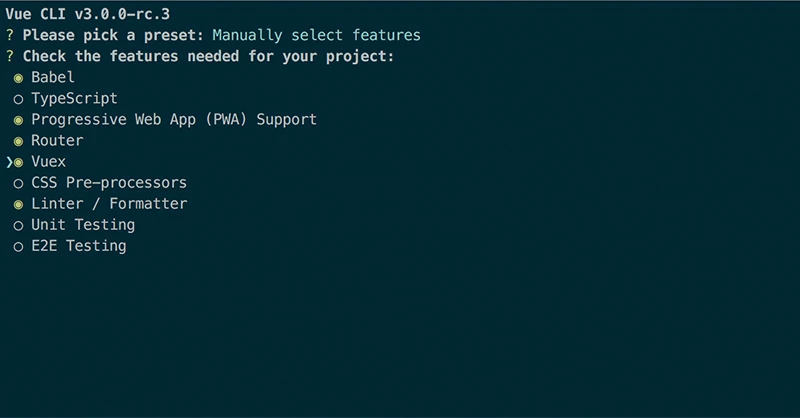Select the TypeScript option text
Screen dimensions: 800x418
tap(74, 98)
